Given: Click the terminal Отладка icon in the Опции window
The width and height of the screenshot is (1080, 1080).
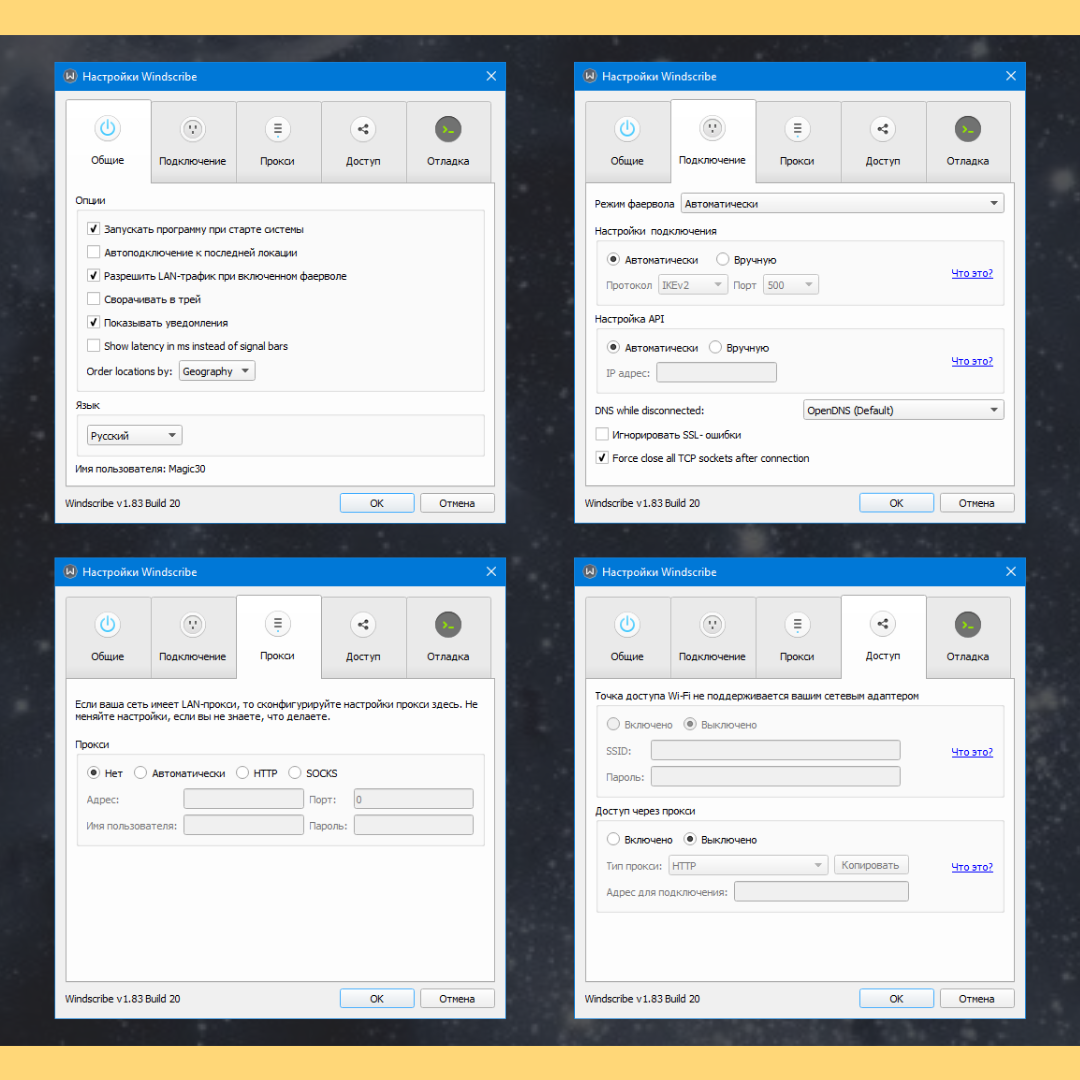Looking at the screenshot, I should point(448,129).
